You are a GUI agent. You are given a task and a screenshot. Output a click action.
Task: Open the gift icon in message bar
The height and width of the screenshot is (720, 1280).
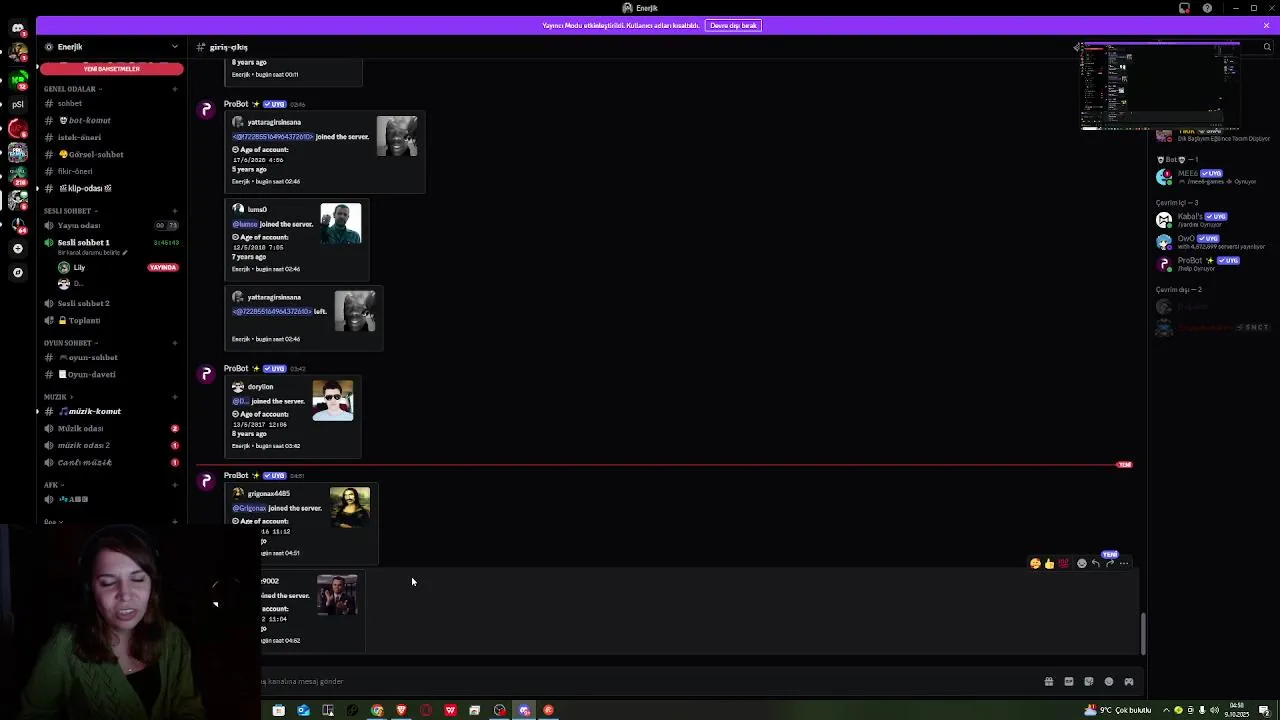pos(1049,682)
